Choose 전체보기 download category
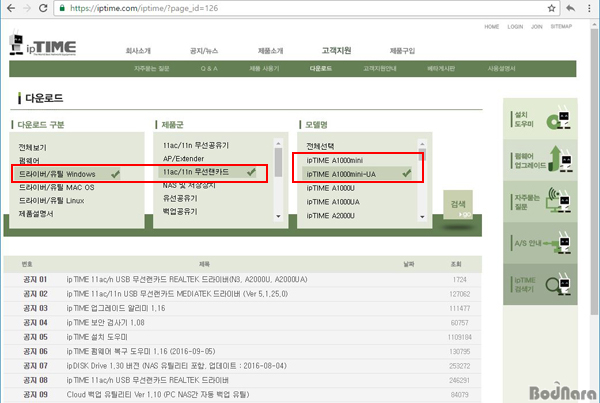 (33, 147)
